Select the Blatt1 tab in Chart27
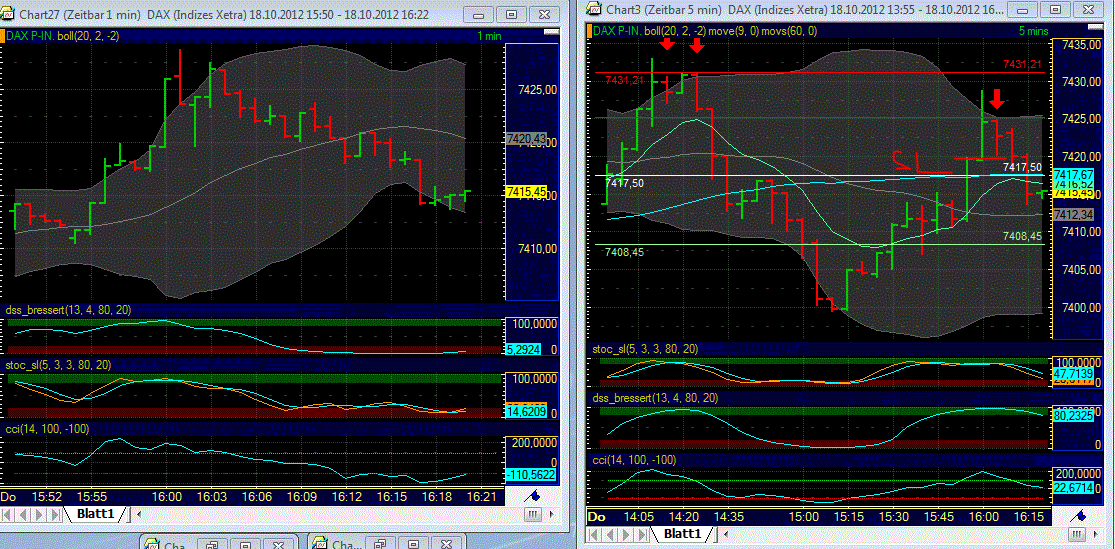 click(x=95, y=513)
